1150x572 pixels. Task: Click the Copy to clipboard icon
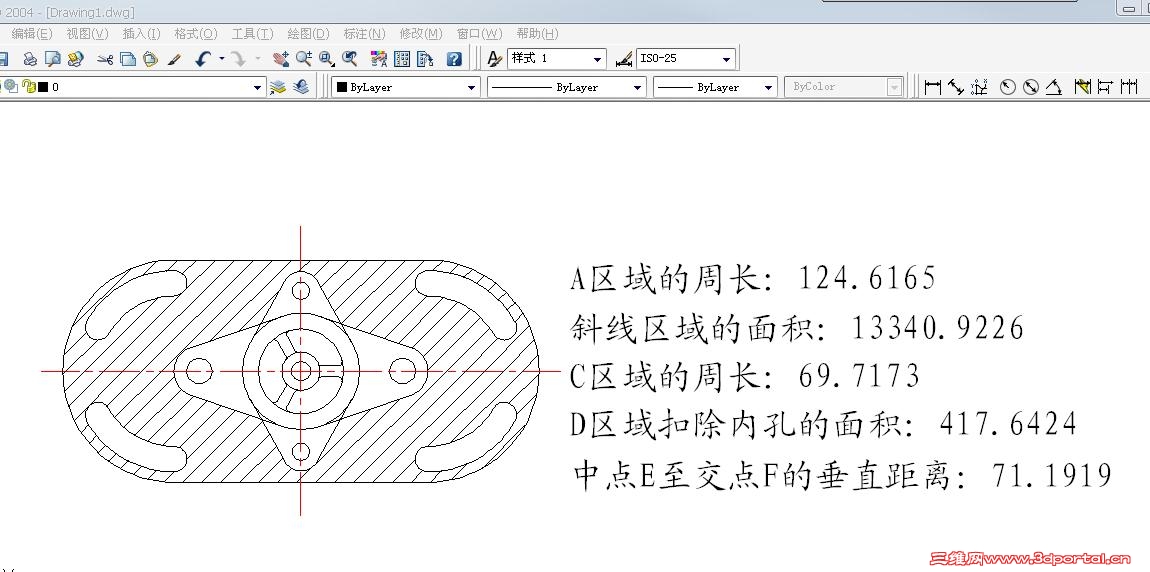tap(128, 59)
